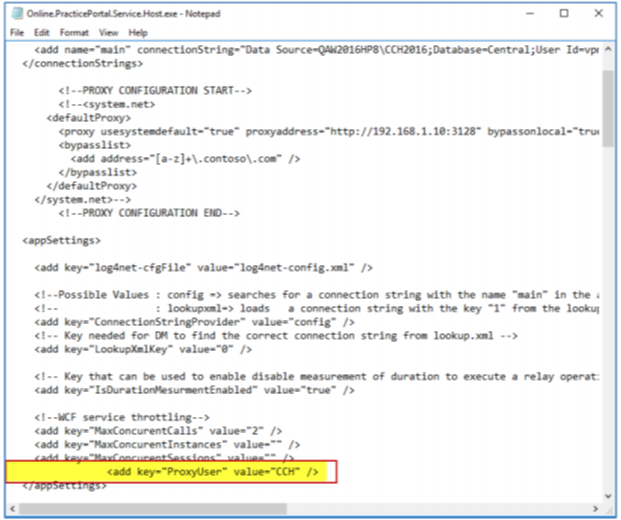Click the LookupXmlKey line
Screen dimensions: 621x520
point(143,349)
